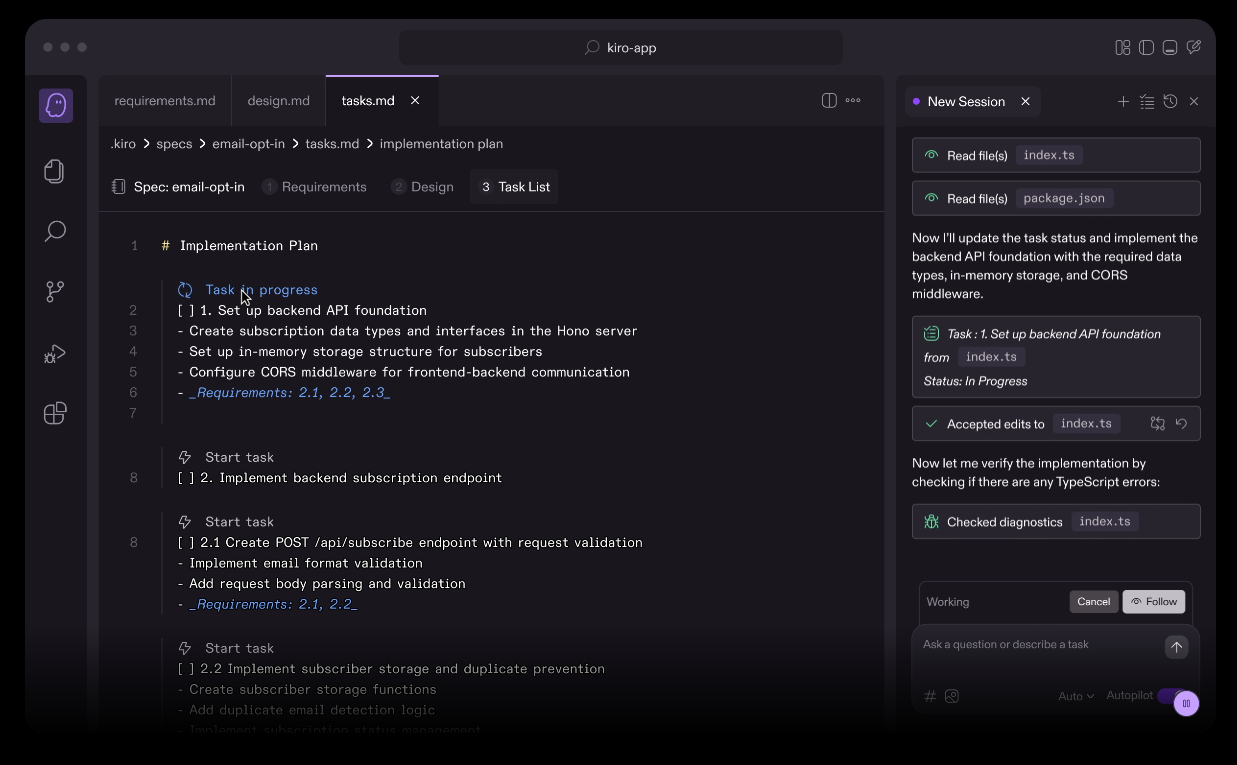Attach an image with the picture icon

pos(952,696)
